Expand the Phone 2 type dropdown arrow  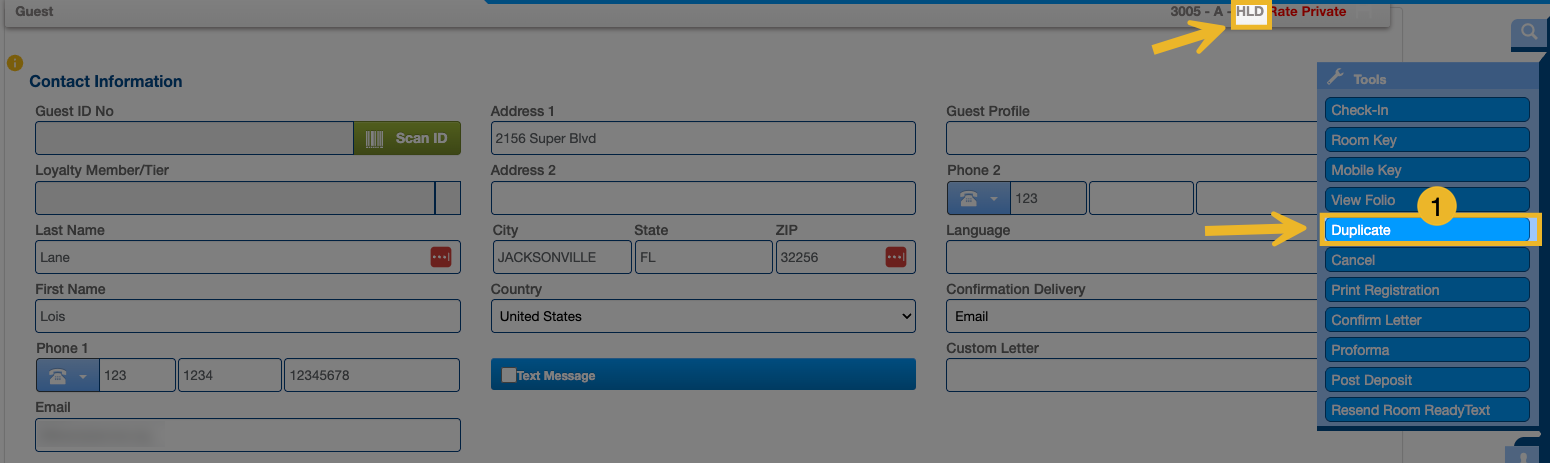(995, 199)
